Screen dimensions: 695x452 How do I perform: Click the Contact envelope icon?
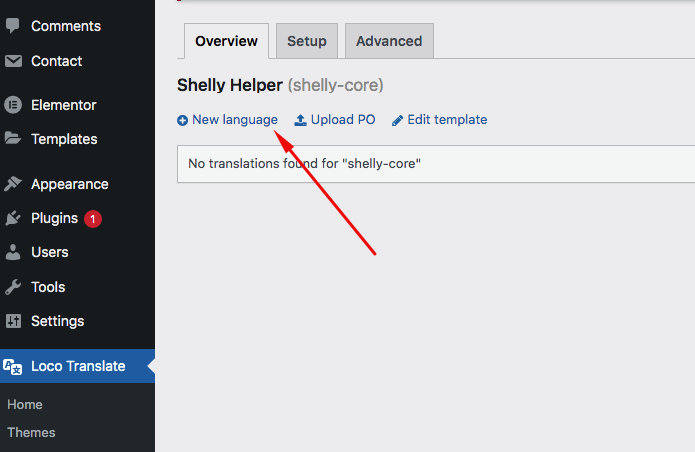tap(13, 61)
